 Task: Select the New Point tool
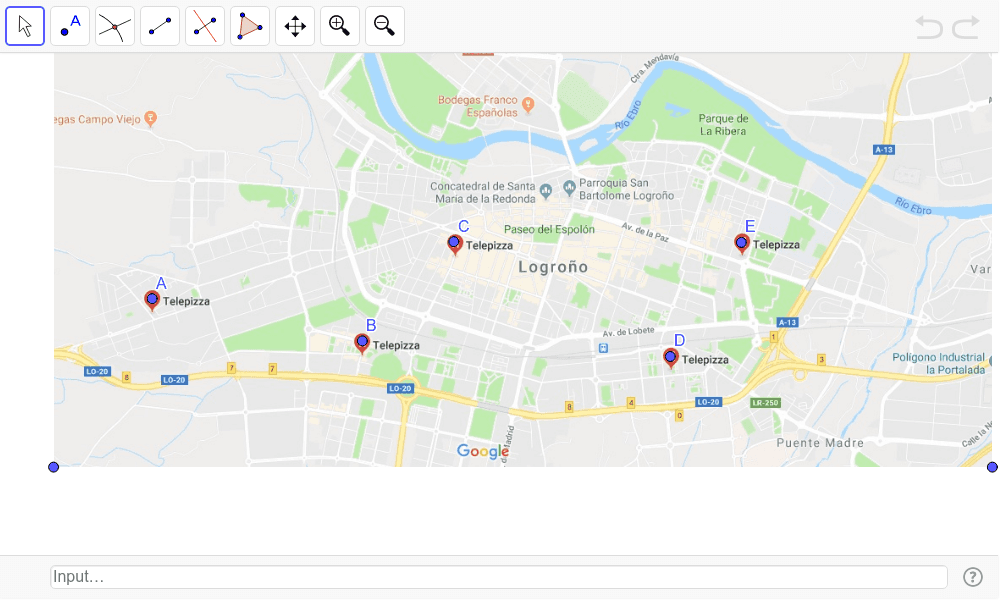(70, 26)
